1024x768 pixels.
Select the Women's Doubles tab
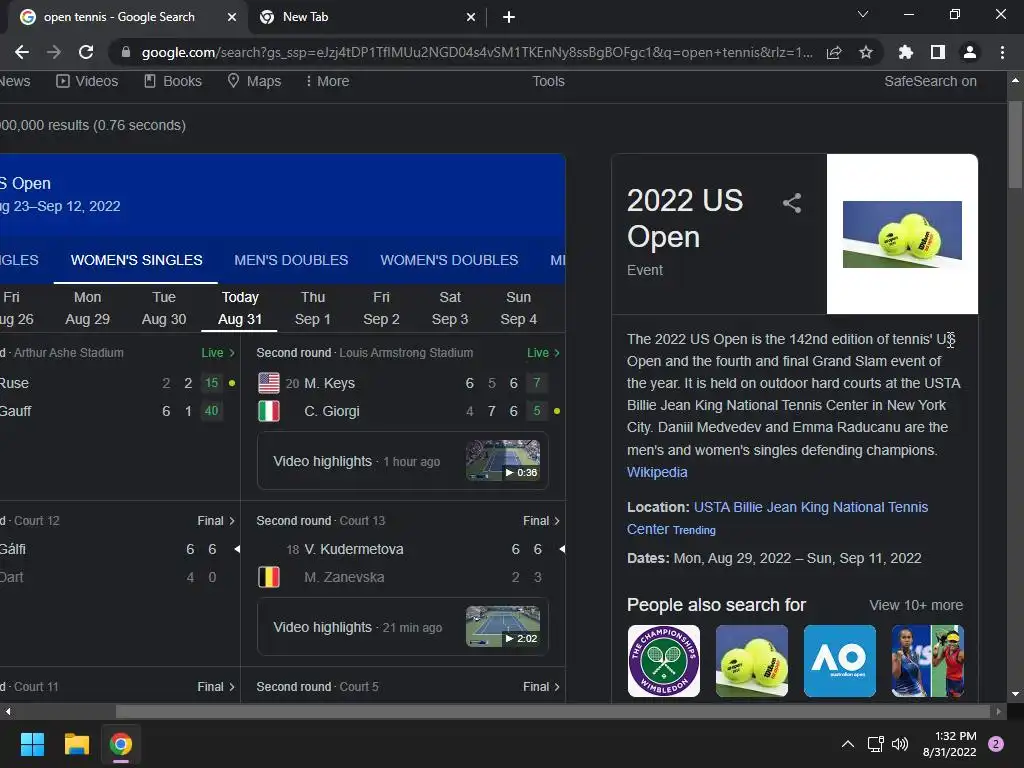pos(449,260)
